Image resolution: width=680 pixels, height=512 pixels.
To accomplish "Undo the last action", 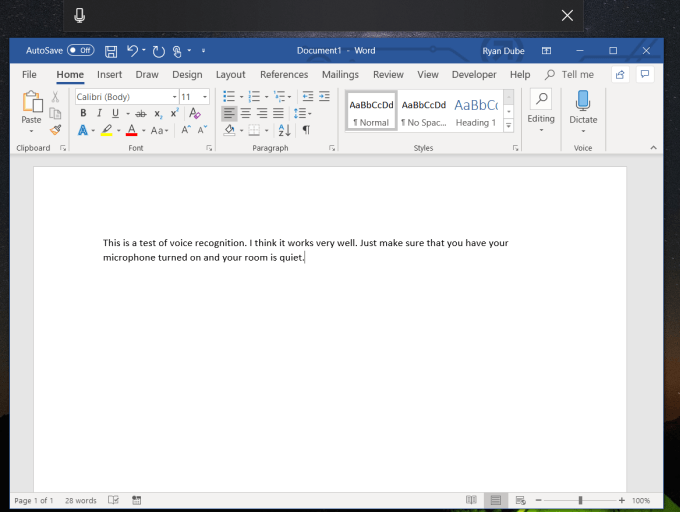I will point(132,51).
